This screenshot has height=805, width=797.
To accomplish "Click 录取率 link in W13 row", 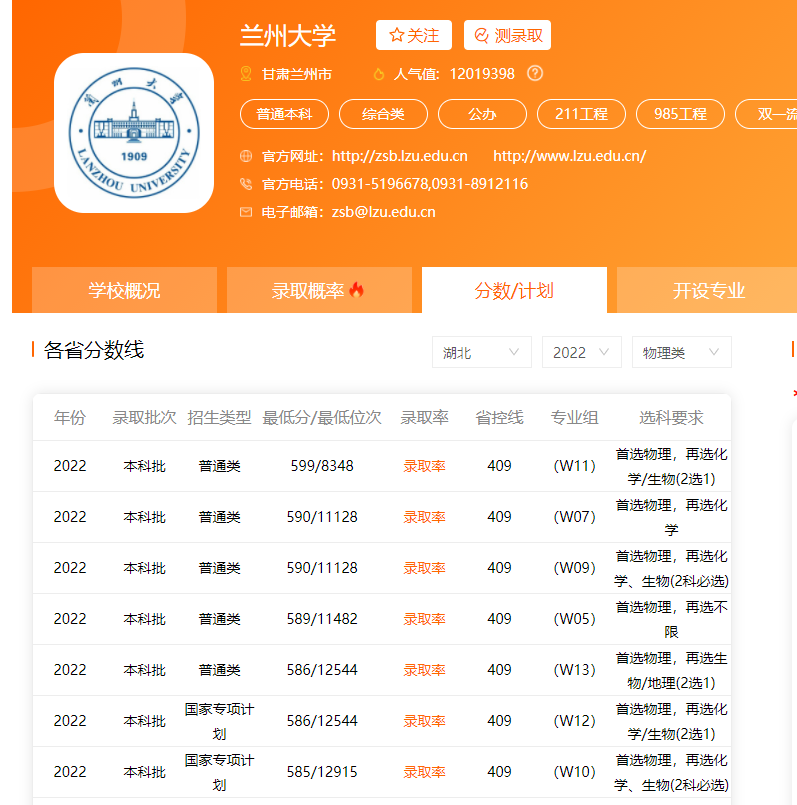I will pos(424,670).
